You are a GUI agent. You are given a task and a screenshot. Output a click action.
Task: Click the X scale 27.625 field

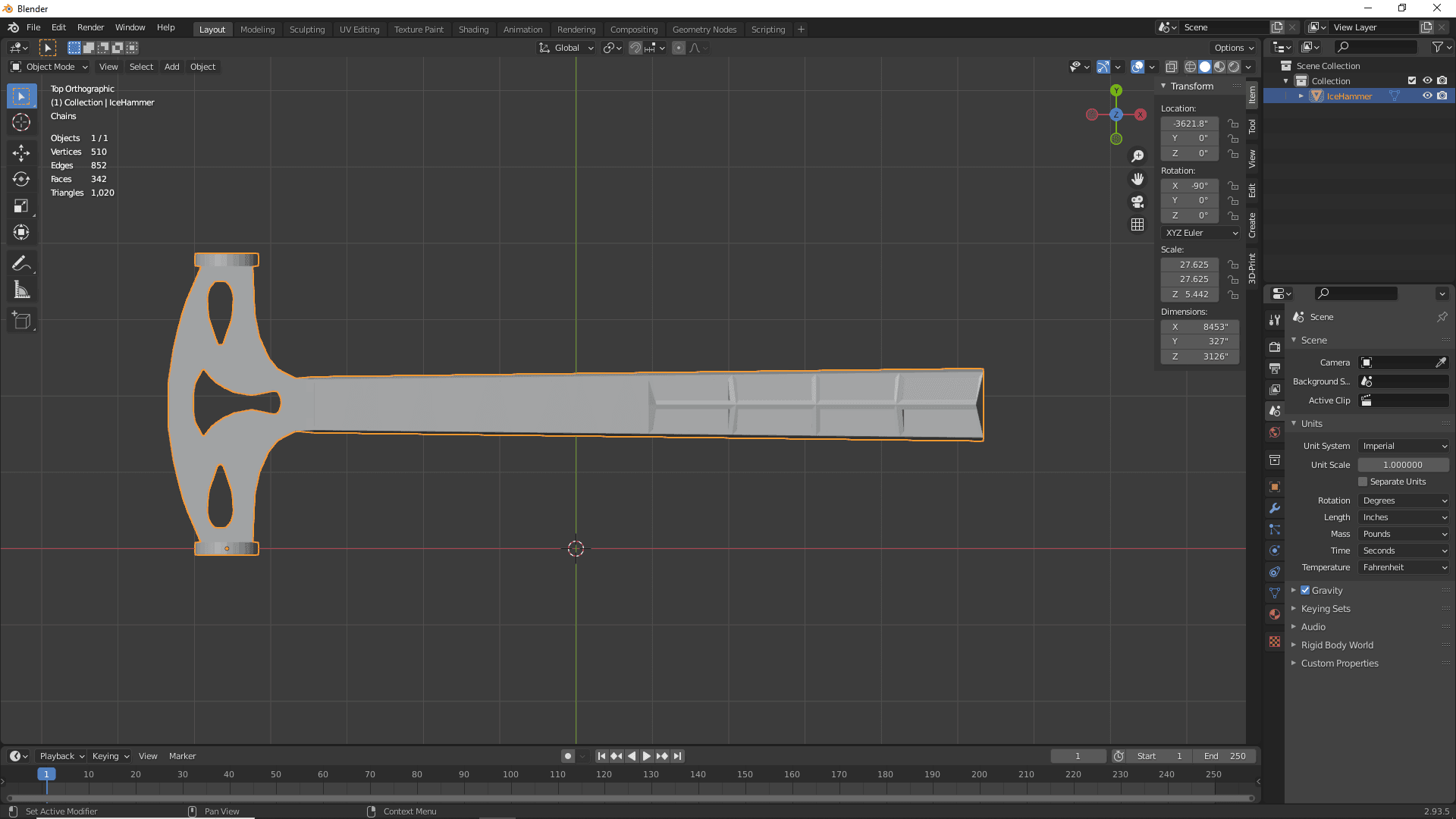pyautogui.click(x=1190, y=265)
